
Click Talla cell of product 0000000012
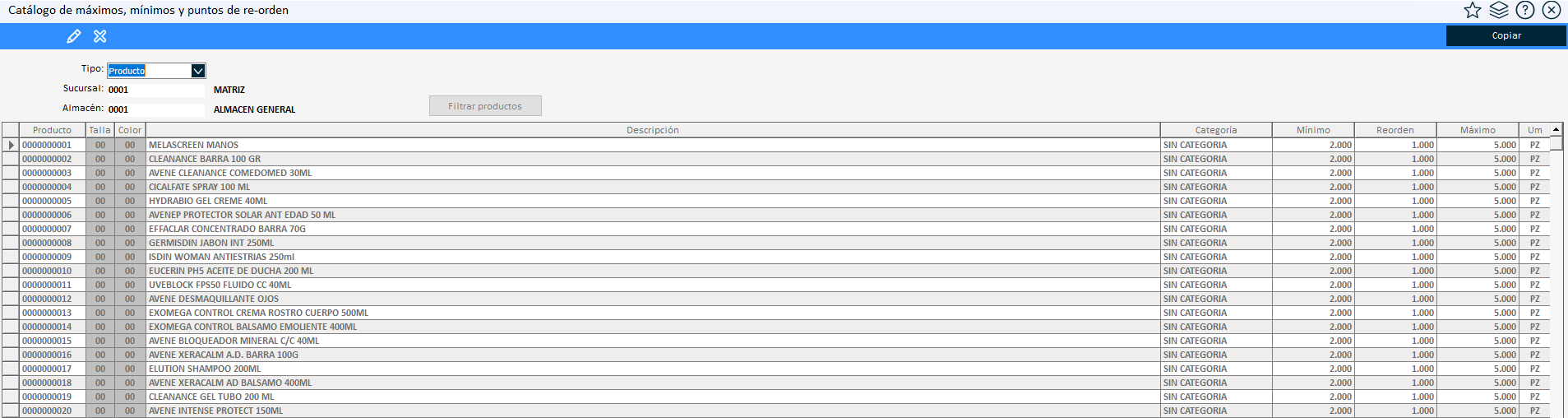coord(100,299)
